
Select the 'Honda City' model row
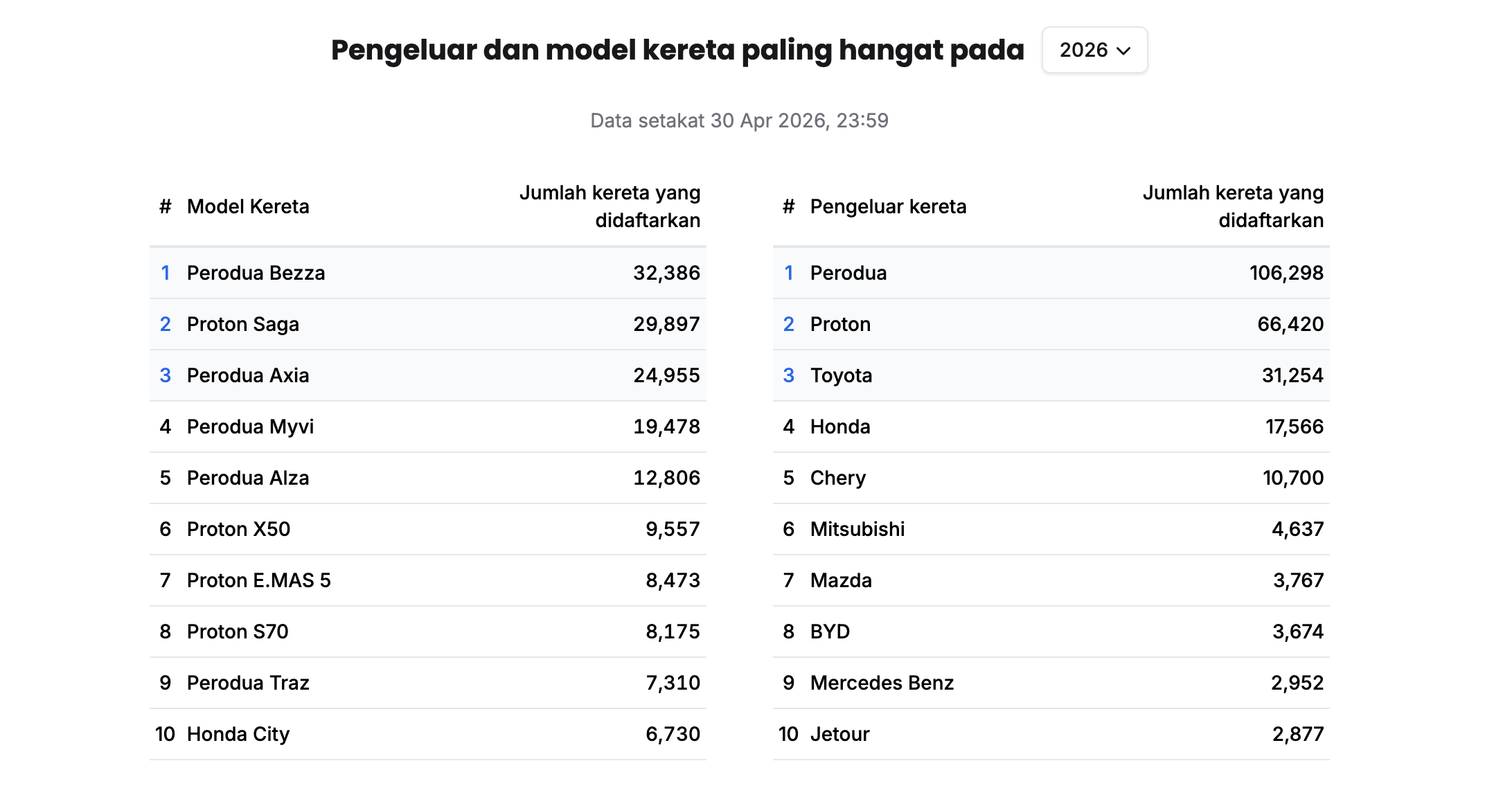coord(428,734)
